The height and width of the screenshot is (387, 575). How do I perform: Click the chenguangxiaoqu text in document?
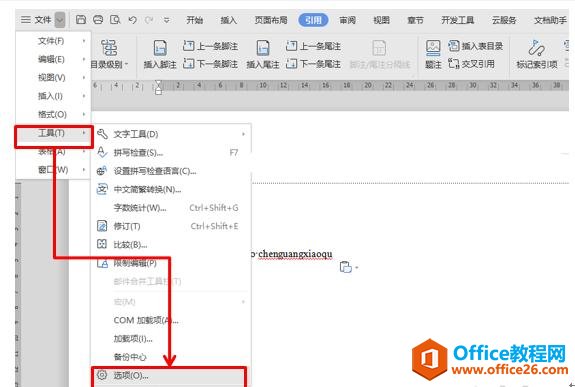[296, 254]
